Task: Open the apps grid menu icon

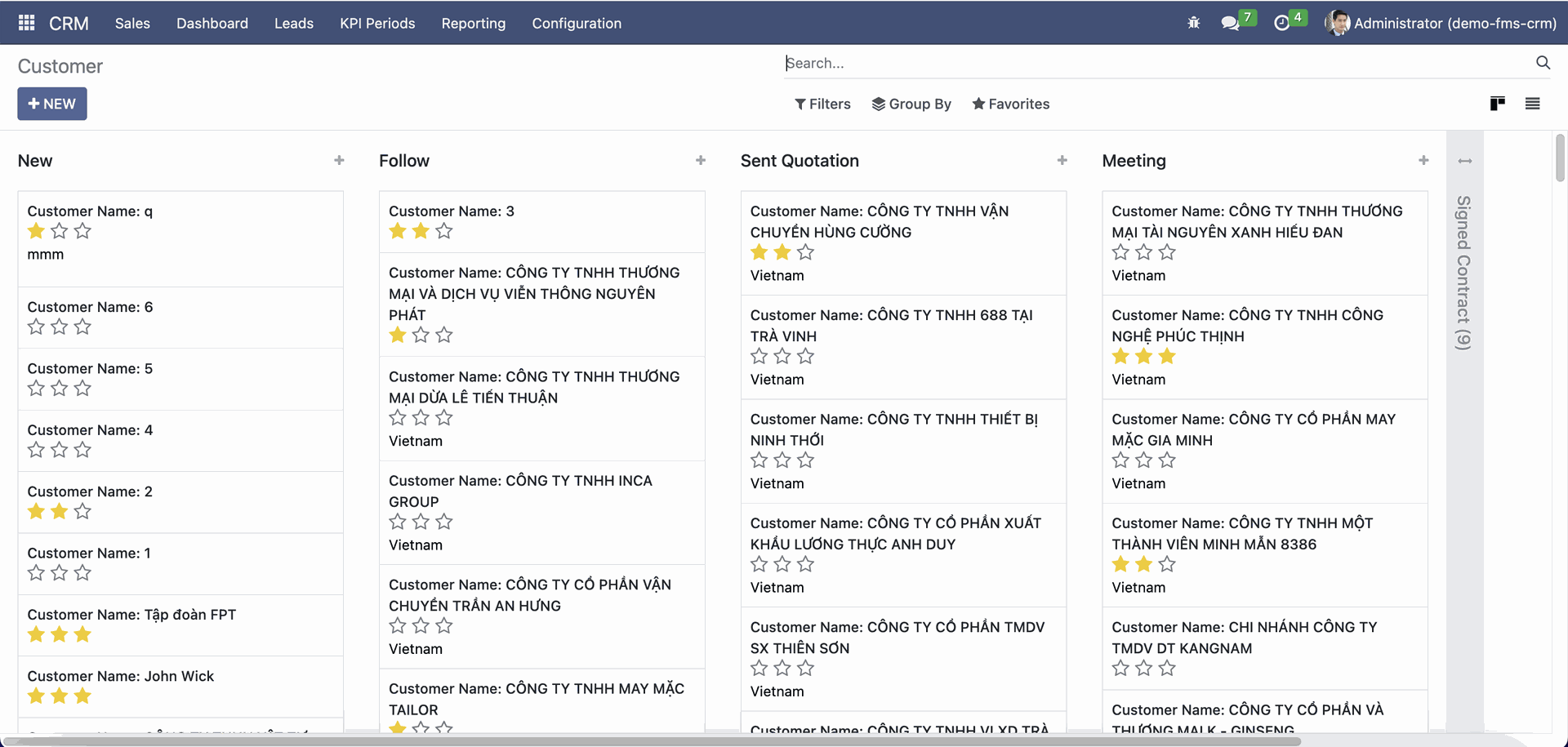Action: (26, 23)
